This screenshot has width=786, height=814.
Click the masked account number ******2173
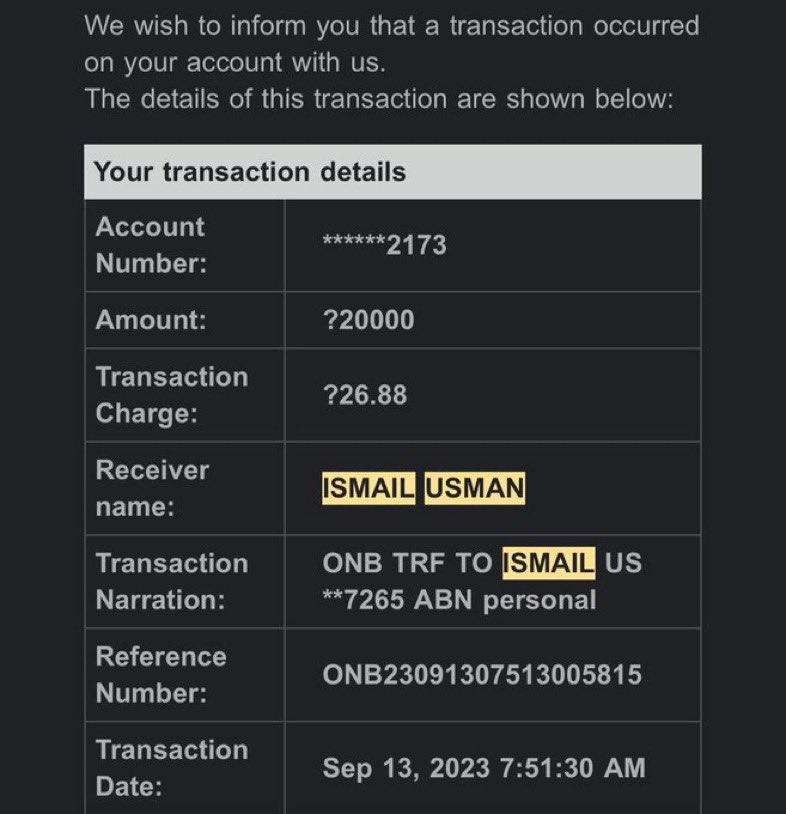(384, 245)
